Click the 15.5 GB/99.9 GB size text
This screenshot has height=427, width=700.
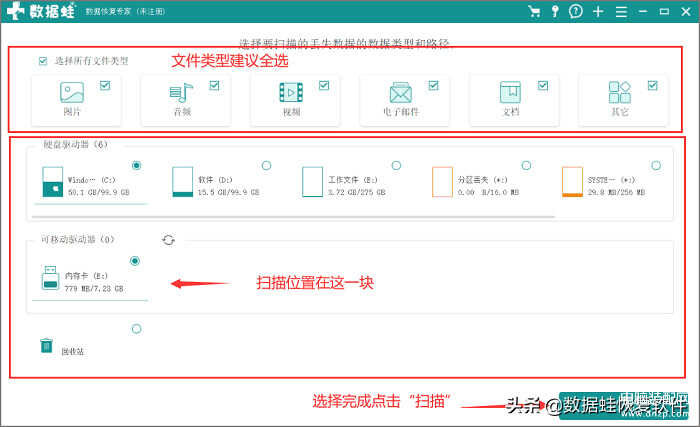point(229,192)
